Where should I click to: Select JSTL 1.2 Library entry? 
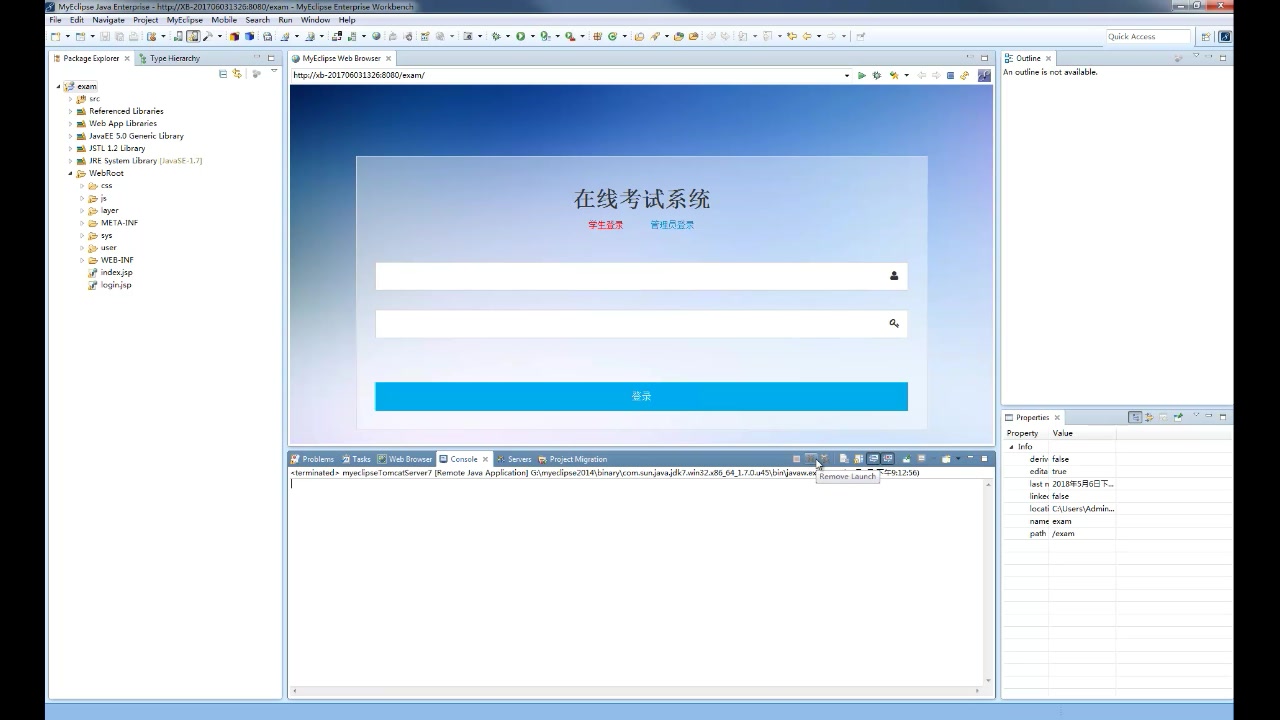[x=111, y=148]
